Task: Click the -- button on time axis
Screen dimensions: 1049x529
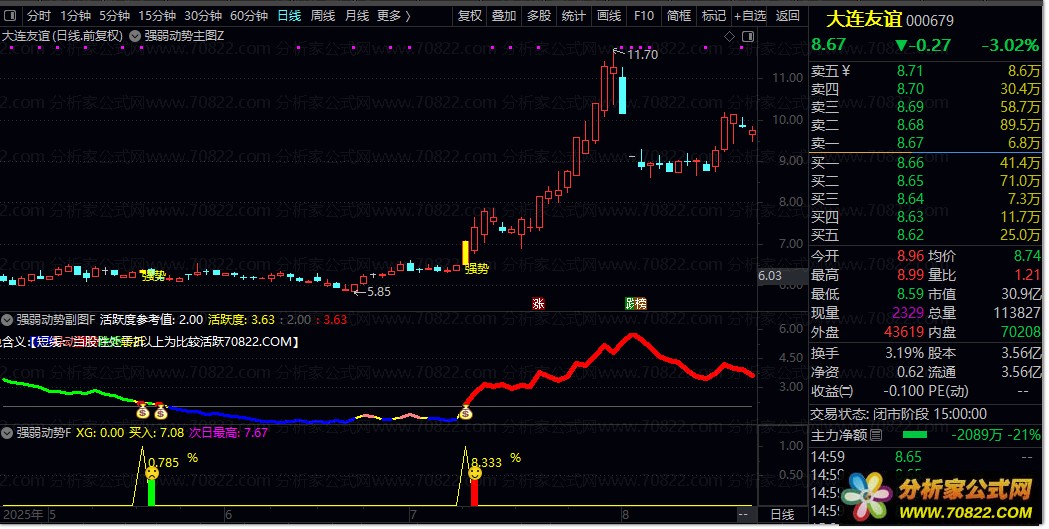Action: click(x=743, y=514)
